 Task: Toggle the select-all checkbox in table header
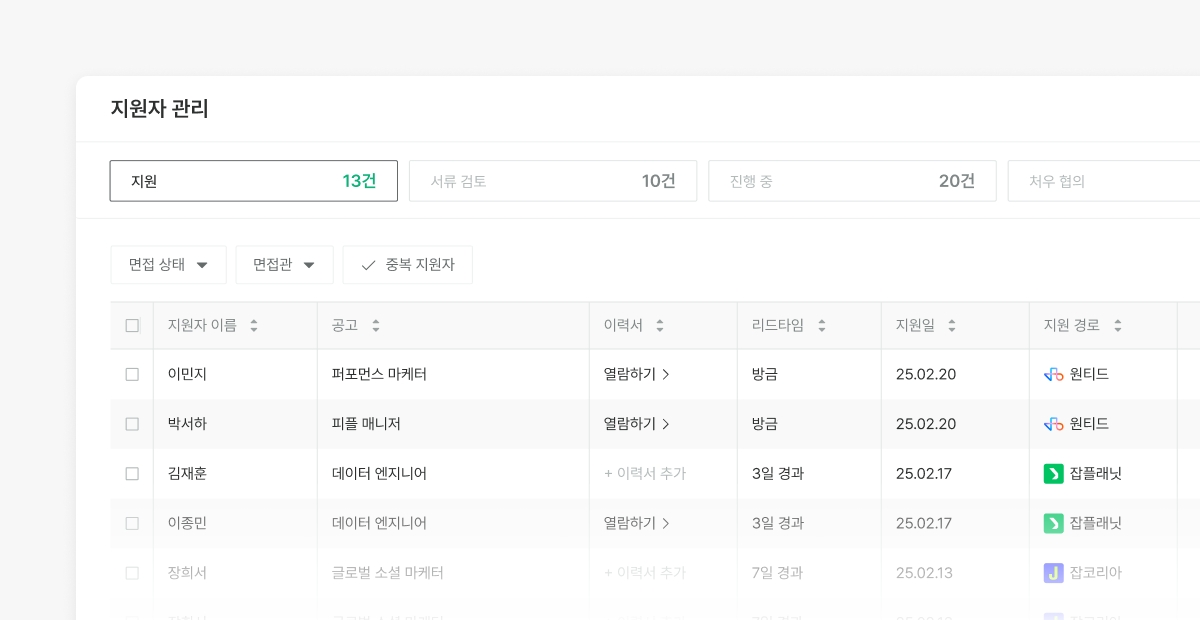[132, 326]
